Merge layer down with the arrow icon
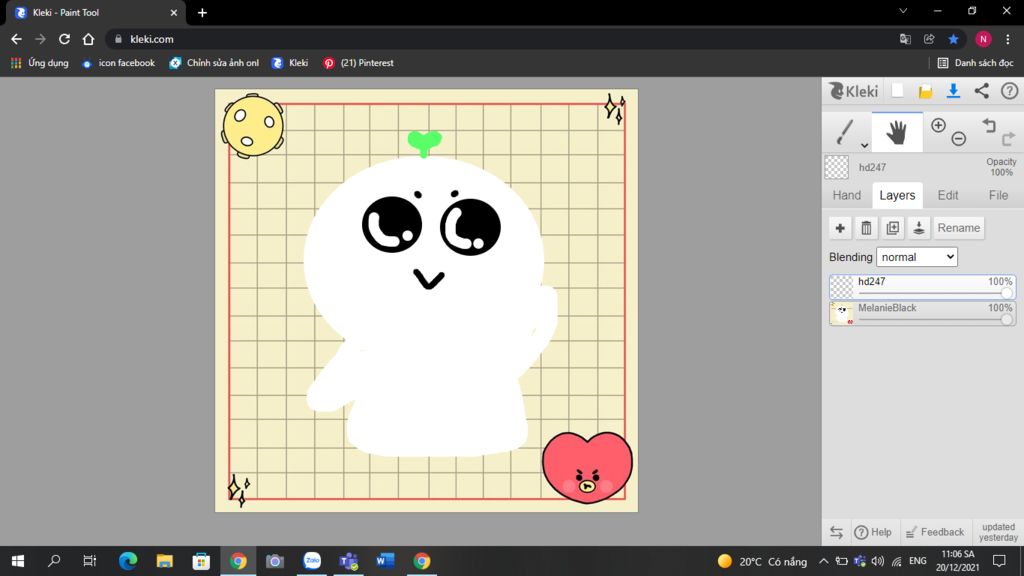This screenshot has height=576, width=1024. coord(918,228)
